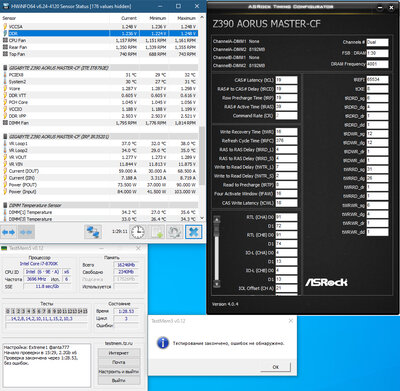Click the ASRock Timing Configurator vertical slider
The width and height of the screenshot is (400, 391).
coord(217,252)
